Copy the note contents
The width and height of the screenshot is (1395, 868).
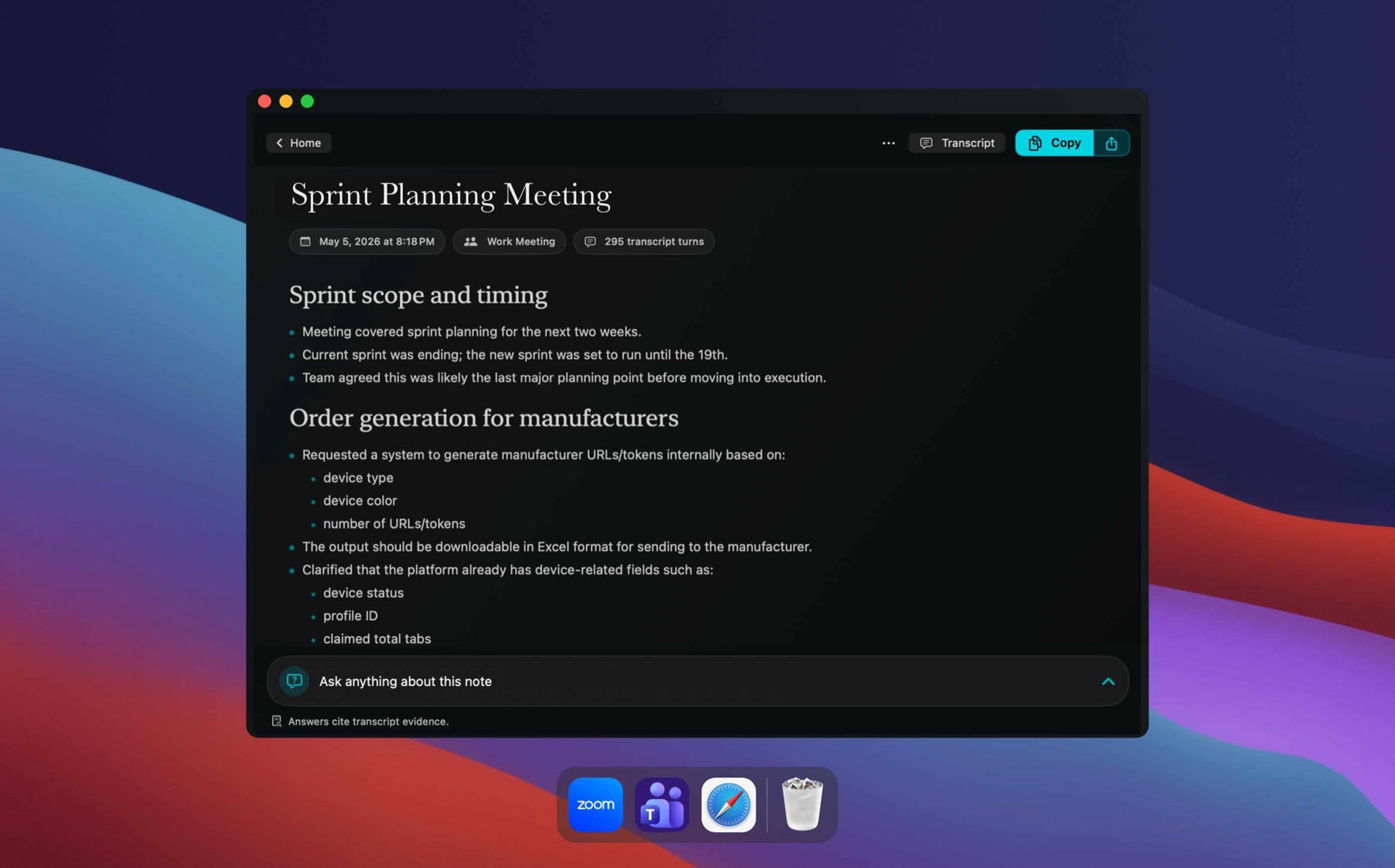coord(1054,143)
